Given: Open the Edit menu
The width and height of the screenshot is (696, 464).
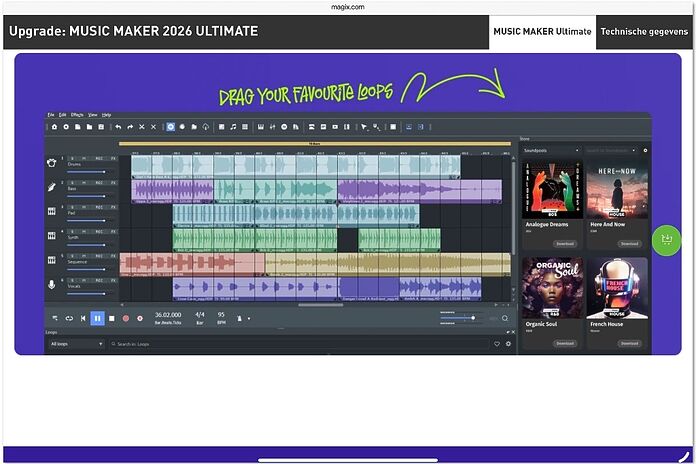Looking at the screenshot, I should click(63, 115).
